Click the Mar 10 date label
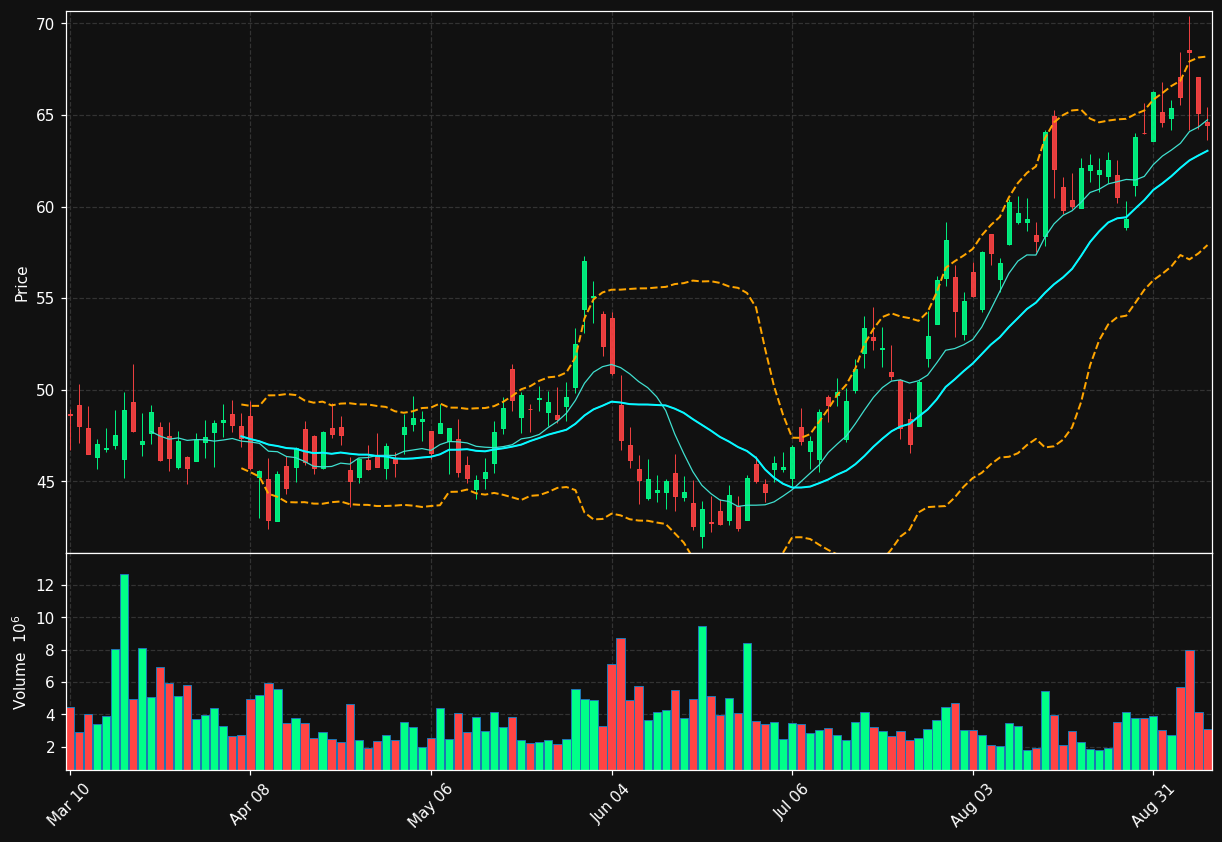The height and width of the screenshot is (842, 1222). tap(69, 803)
